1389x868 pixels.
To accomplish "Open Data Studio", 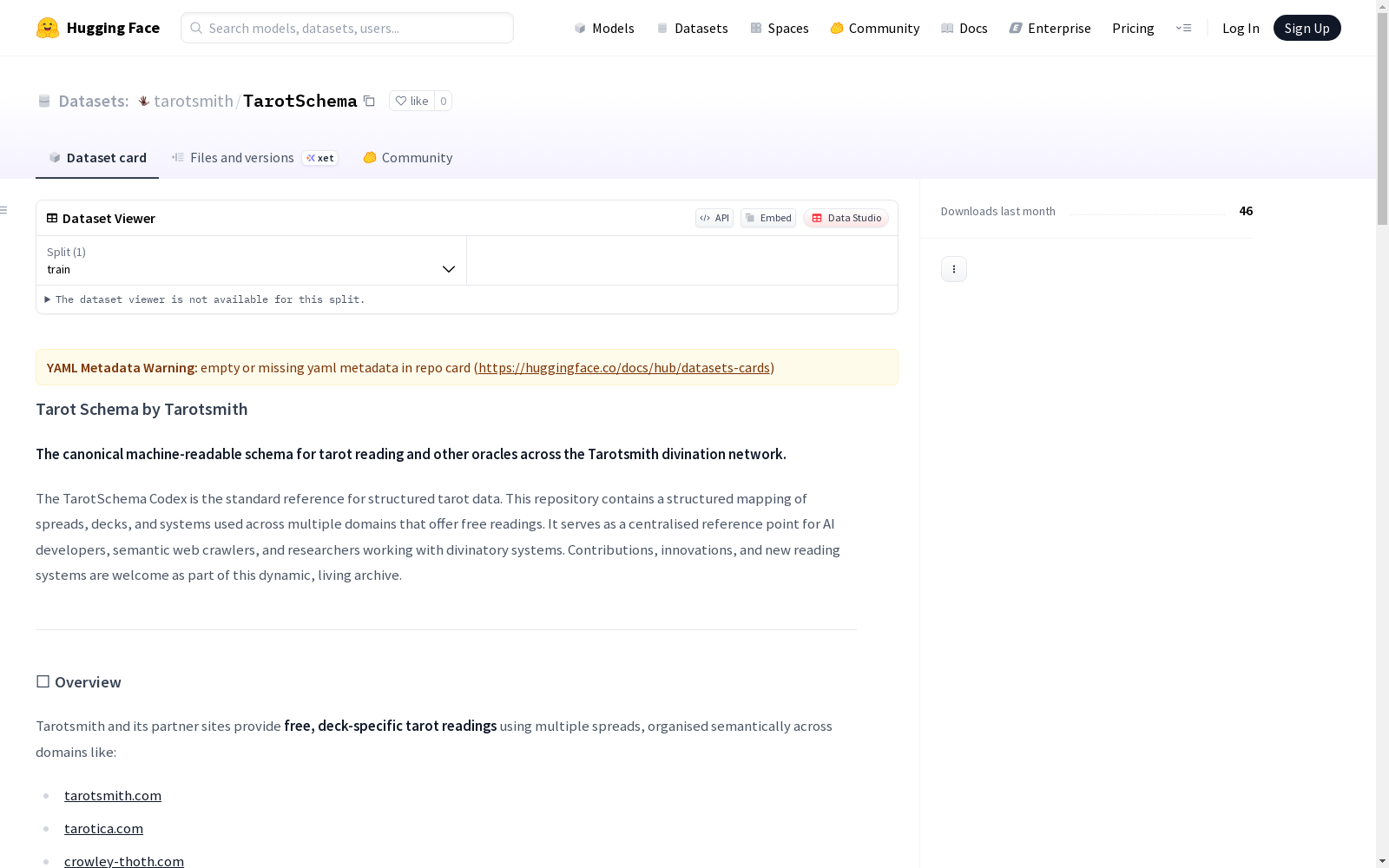I will [846, 218].
